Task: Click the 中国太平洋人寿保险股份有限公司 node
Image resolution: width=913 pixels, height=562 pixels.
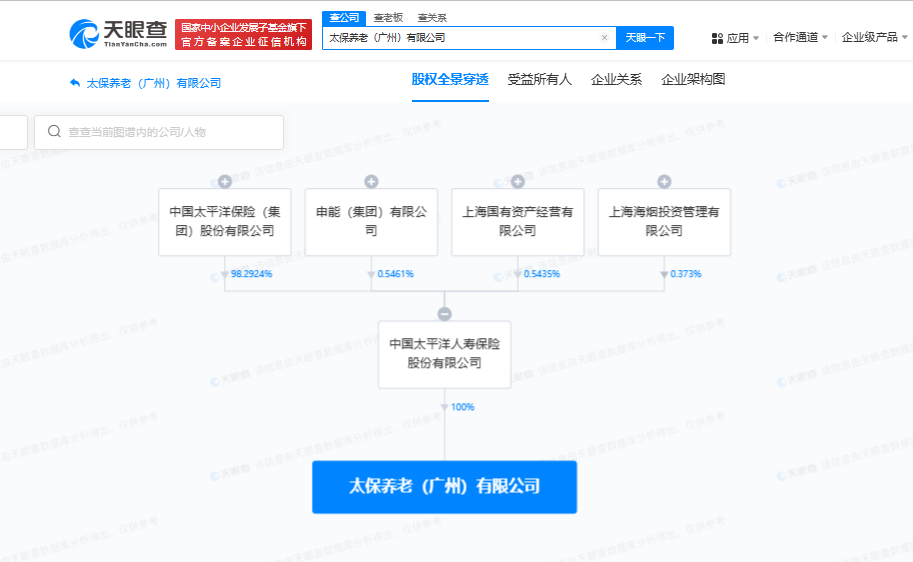Action: click(x=444, y=354)
